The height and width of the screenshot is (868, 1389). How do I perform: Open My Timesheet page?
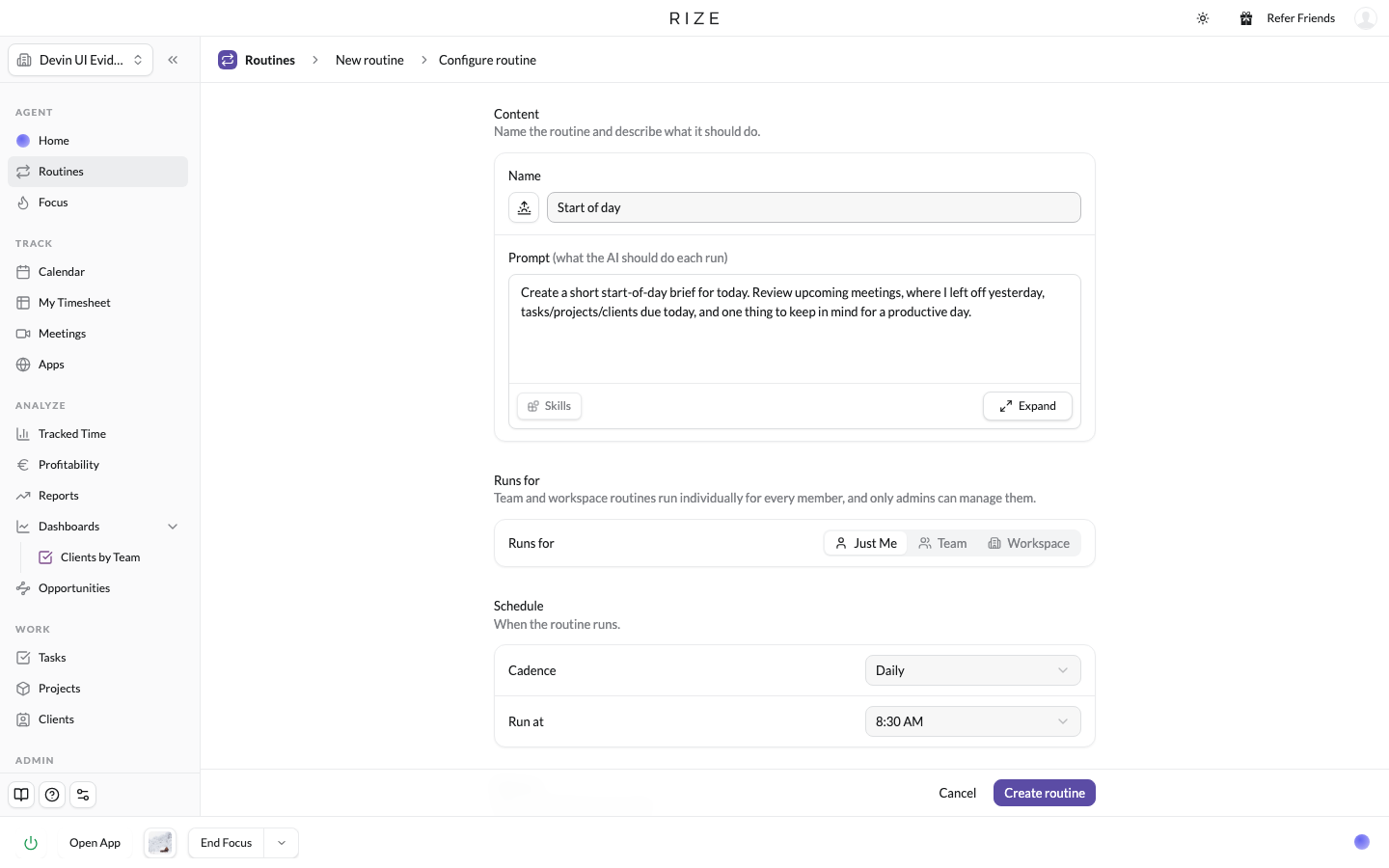click(x=97, y=303)
